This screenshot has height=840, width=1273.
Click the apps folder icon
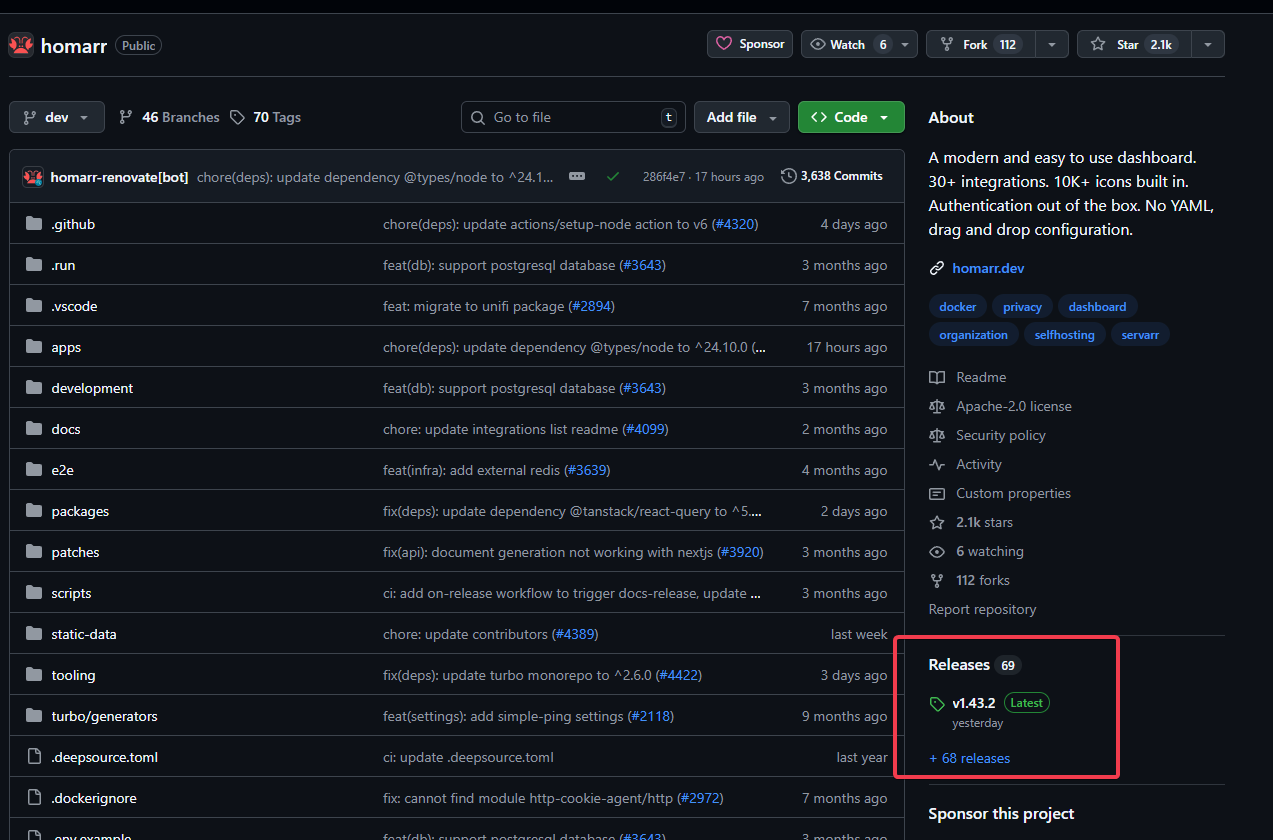(x=34, y=347)
